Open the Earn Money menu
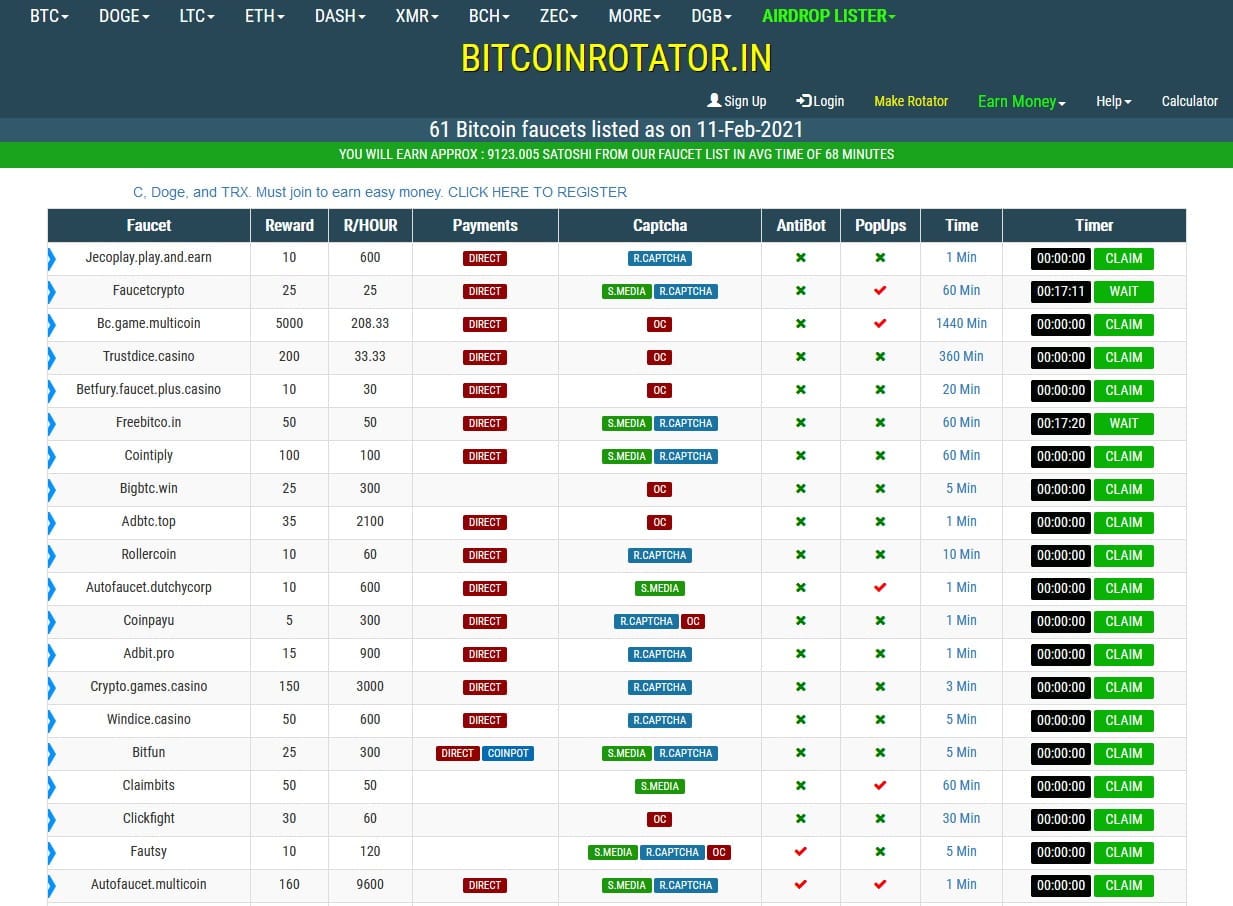Screen dimensions: 1233x906 click(x=1022, y=101)
